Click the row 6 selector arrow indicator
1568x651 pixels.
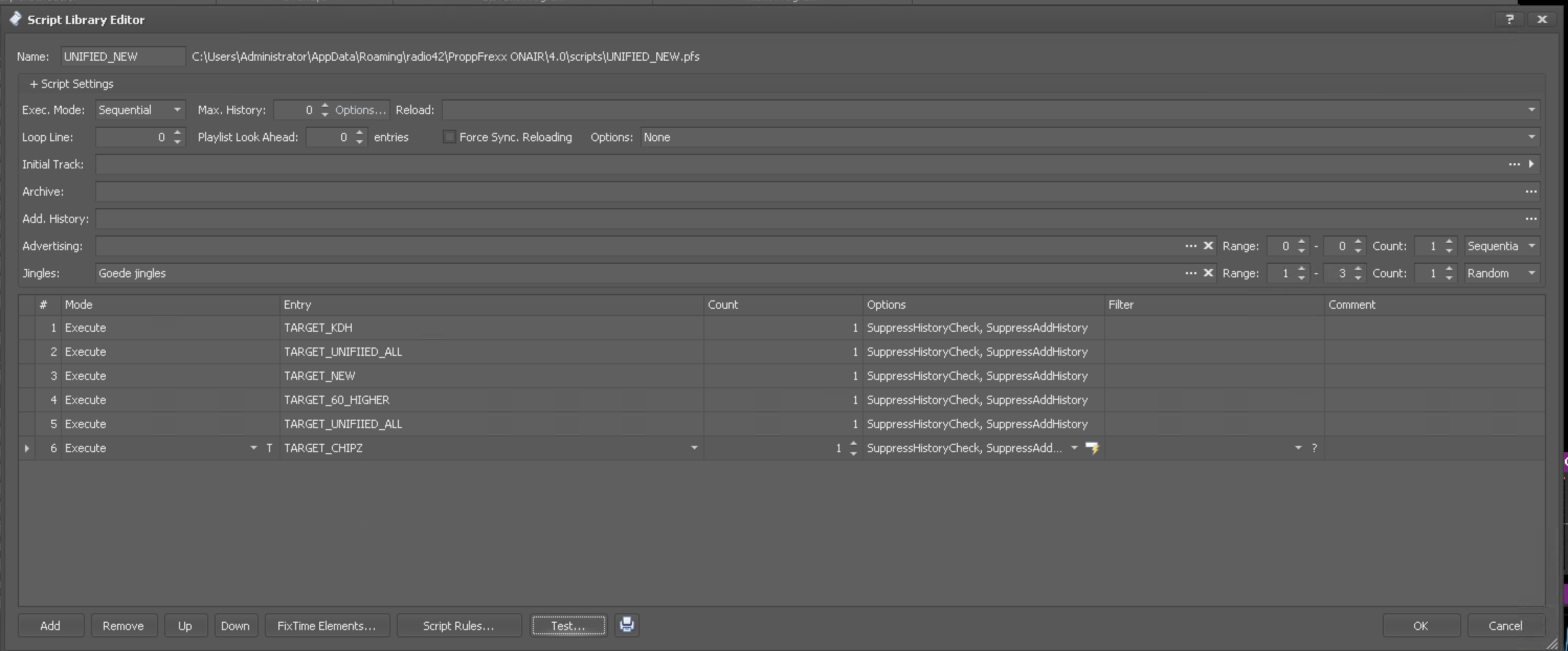point(27,448)
